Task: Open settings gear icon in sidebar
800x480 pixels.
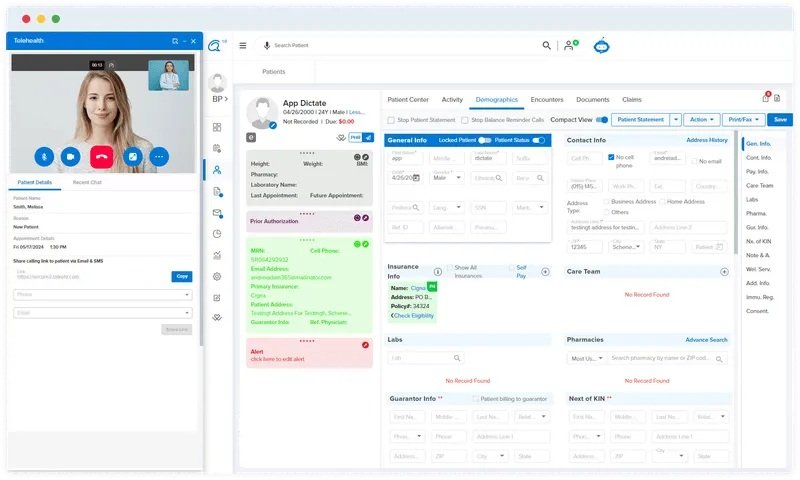Action: pyautogui.click(x=217, y=276)
